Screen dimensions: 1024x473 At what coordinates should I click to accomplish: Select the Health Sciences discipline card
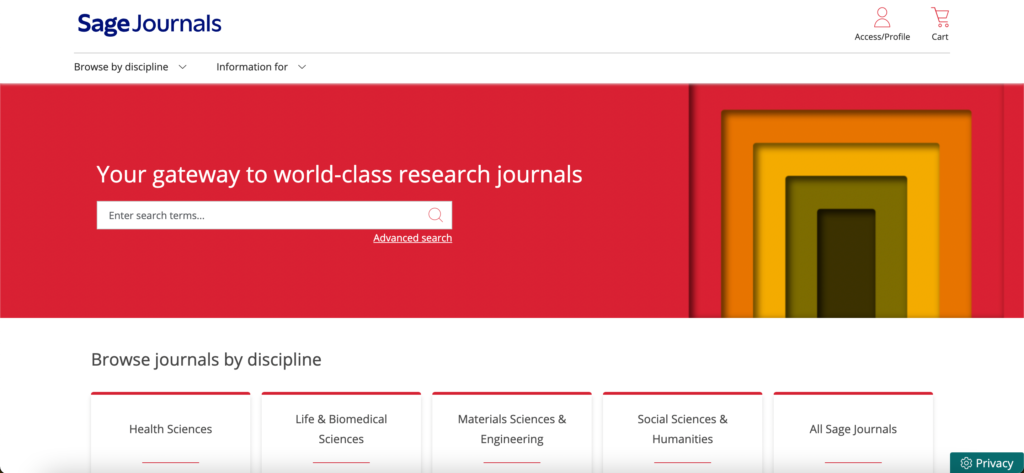point(170,430)
